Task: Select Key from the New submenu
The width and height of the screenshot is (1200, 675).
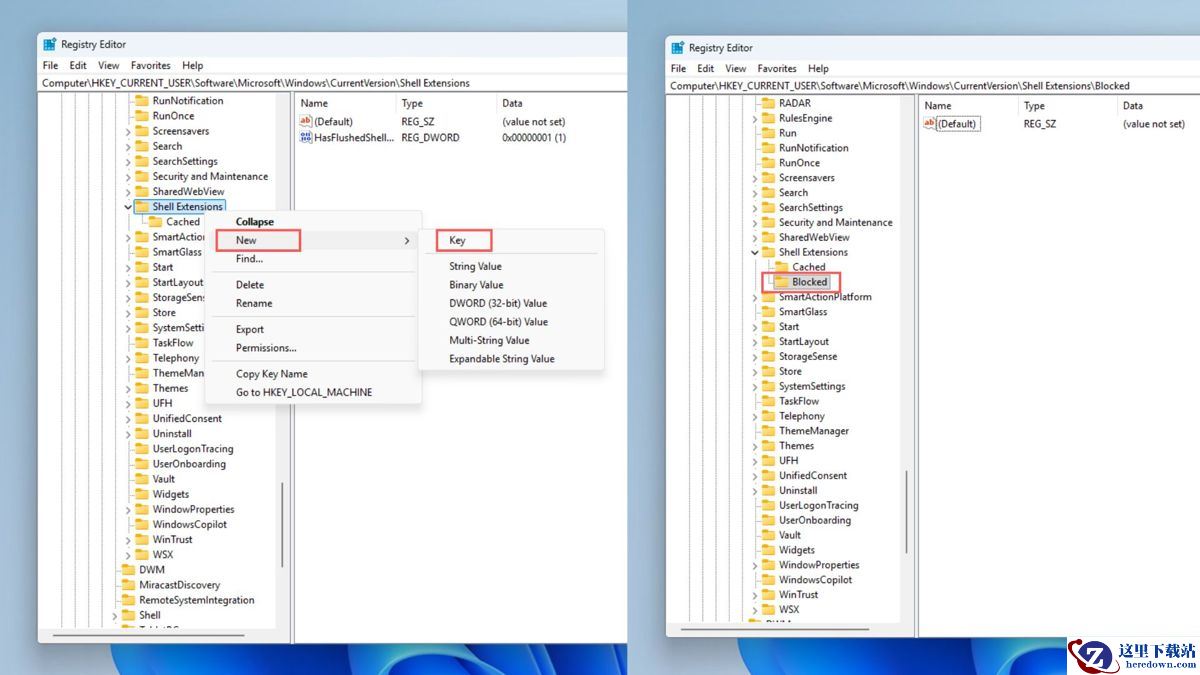Action: point(457,240)
